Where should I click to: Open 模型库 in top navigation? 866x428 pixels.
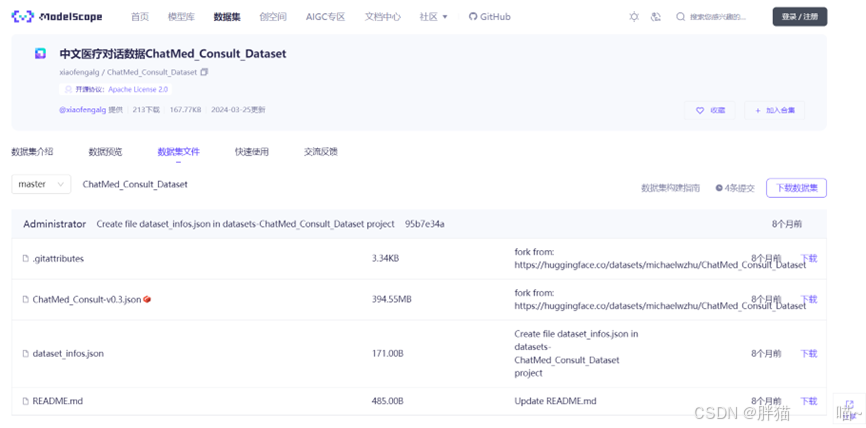coord(181,17)
